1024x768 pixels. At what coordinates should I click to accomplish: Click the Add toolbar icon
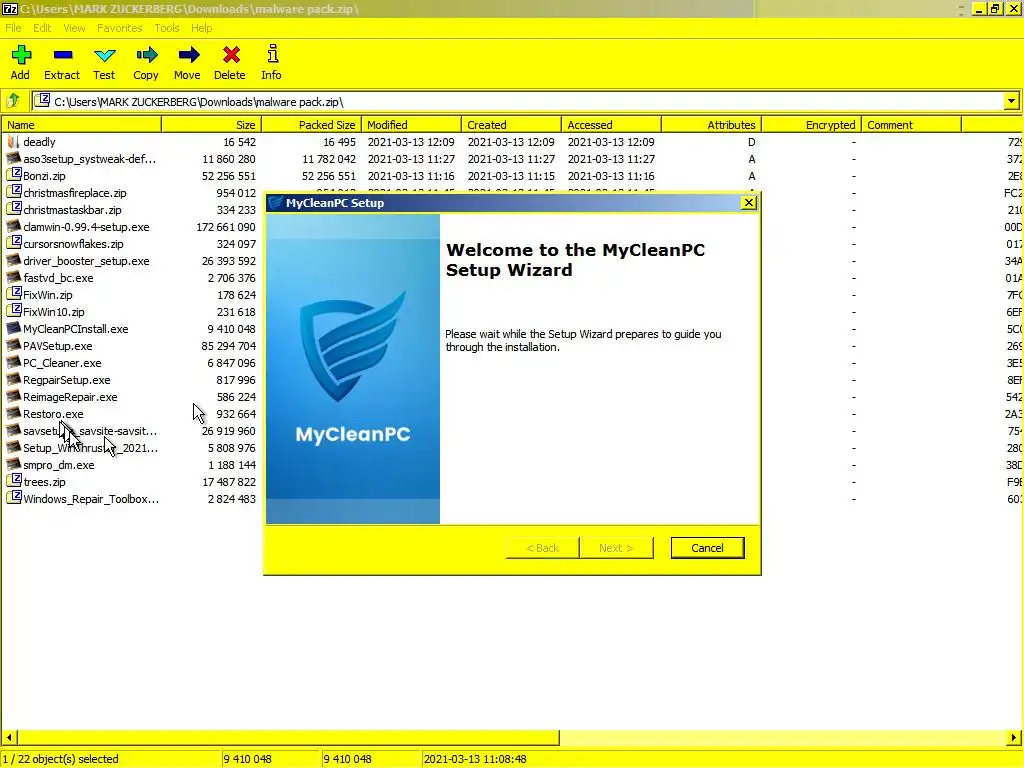(x=21, y=55)
